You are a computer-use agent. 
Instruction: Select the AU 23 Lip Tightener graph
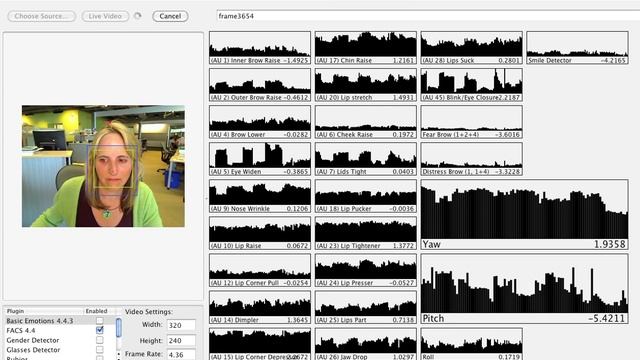366,233
